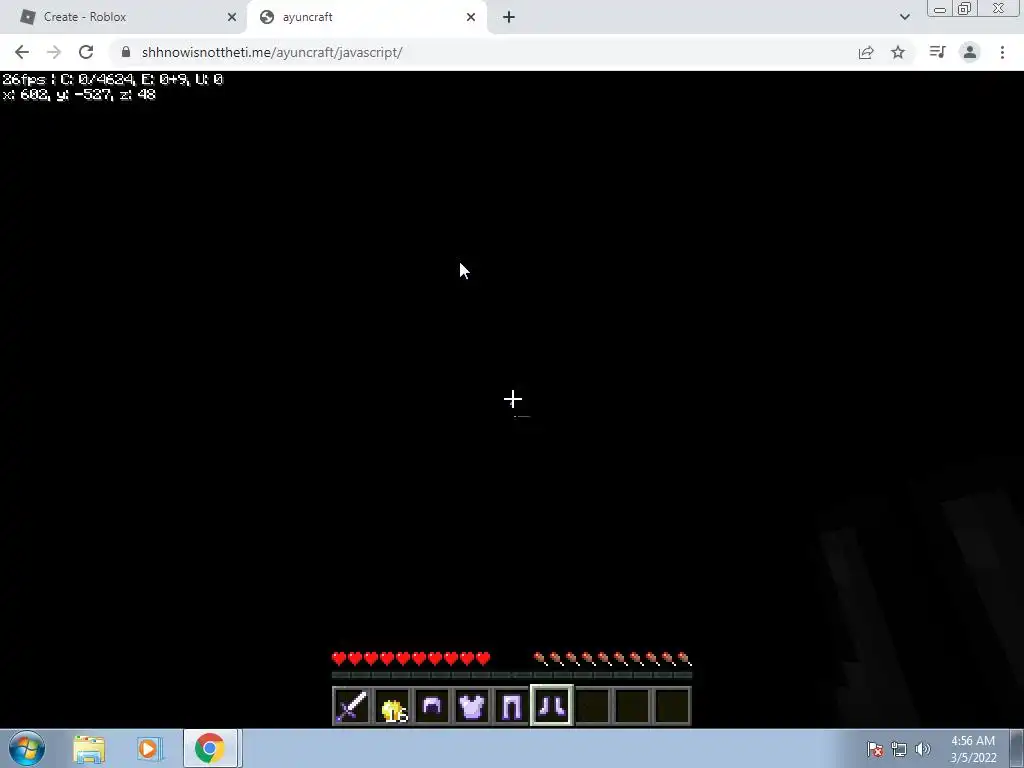Select the boots hotbar slot
1024x768 pixels.
(552, 705)
